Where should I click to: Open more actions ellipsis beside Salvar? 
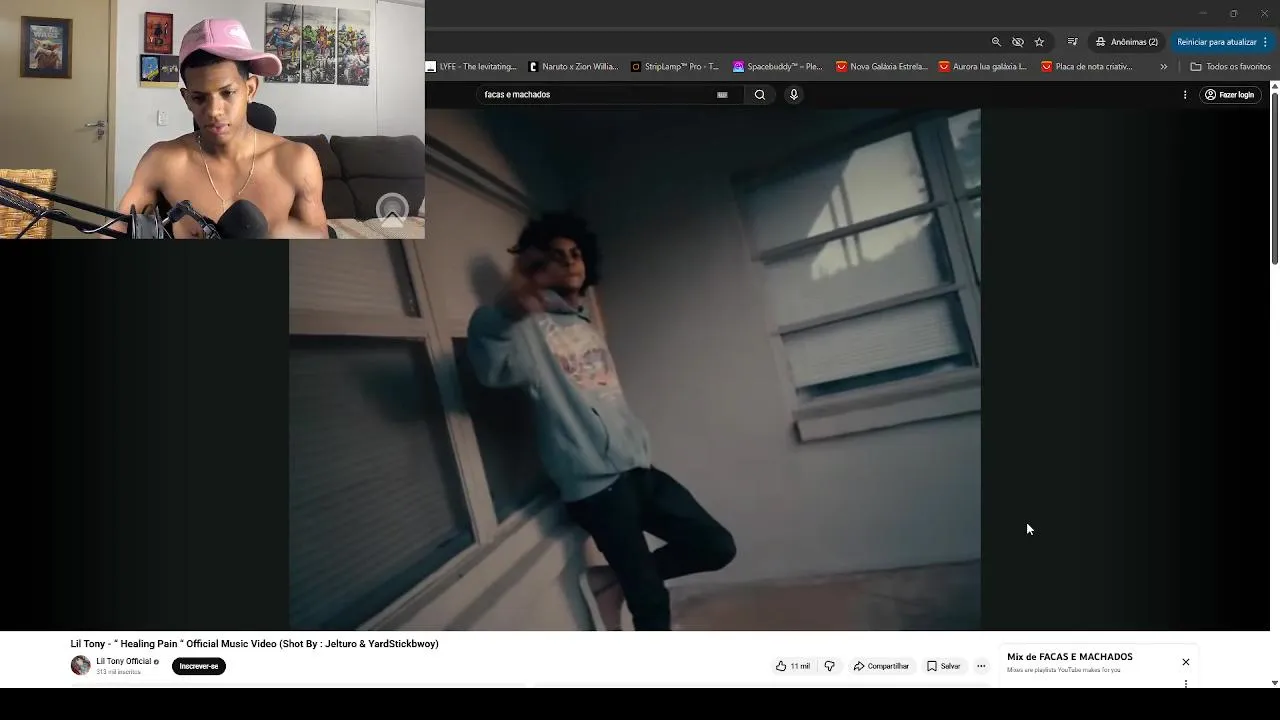(x=981, y=666)
